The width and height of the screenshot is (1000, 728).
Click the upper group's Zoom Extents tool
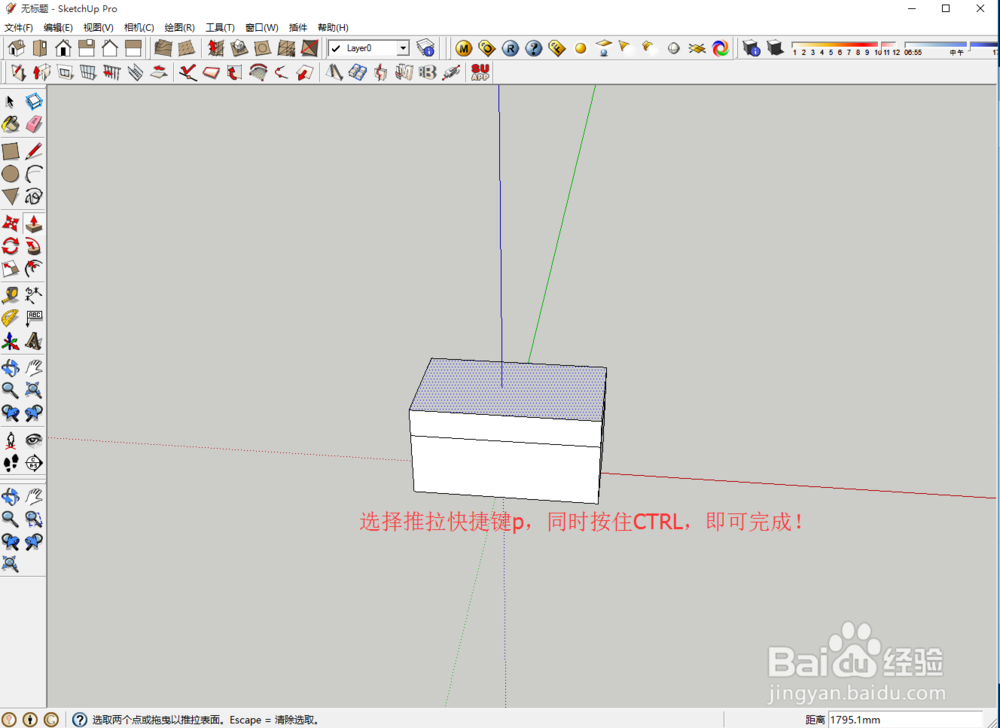click(34, 390)
